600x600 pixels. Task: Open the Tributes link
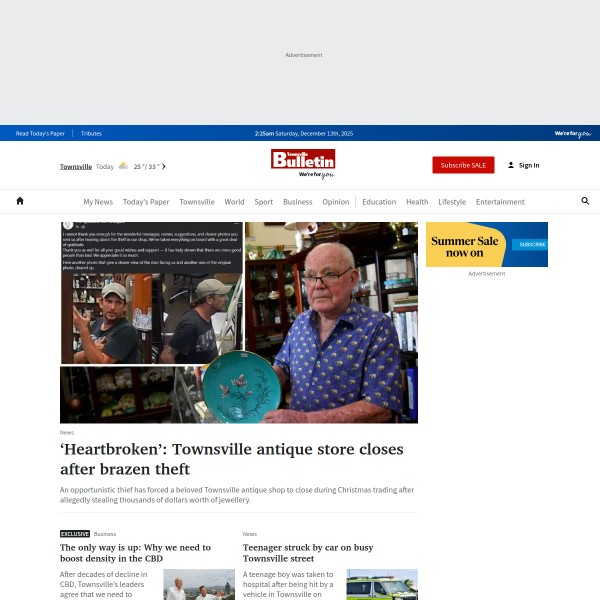point(91,134)
